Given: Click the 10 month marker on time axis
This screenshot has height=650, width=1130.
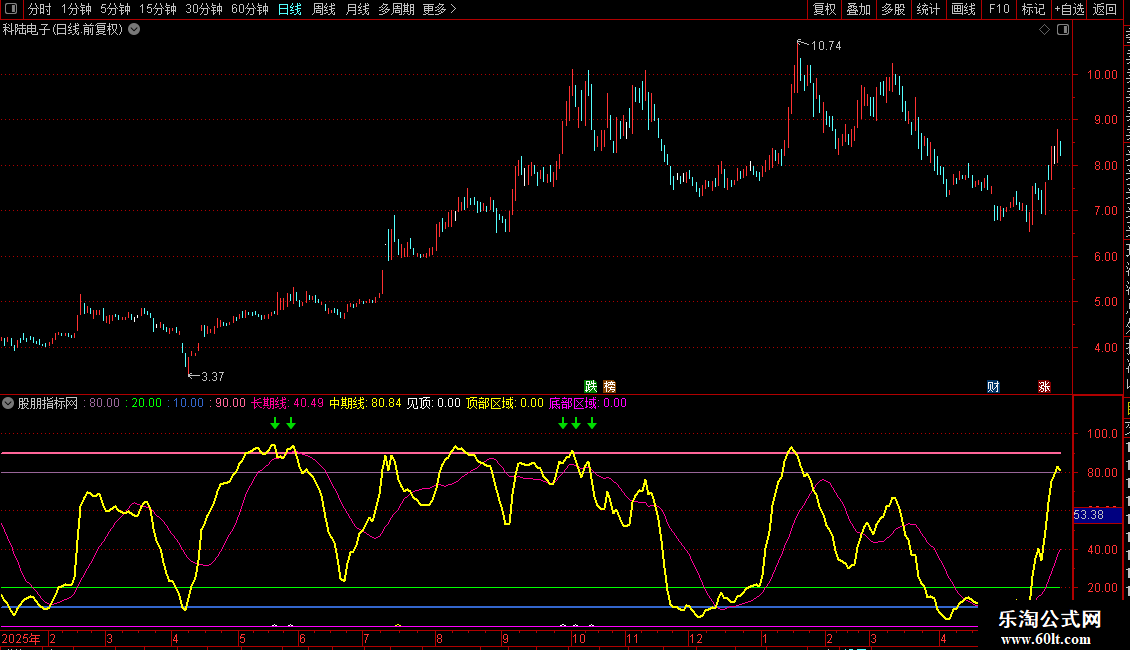Looking at the screenshot, I should (578, 638).
